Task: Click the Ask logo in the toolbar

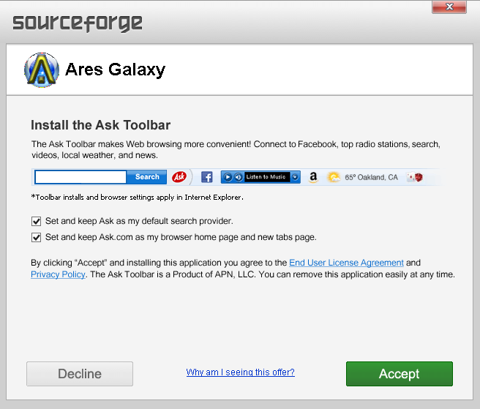Action: pyautogui.click(x=179, y=177)
